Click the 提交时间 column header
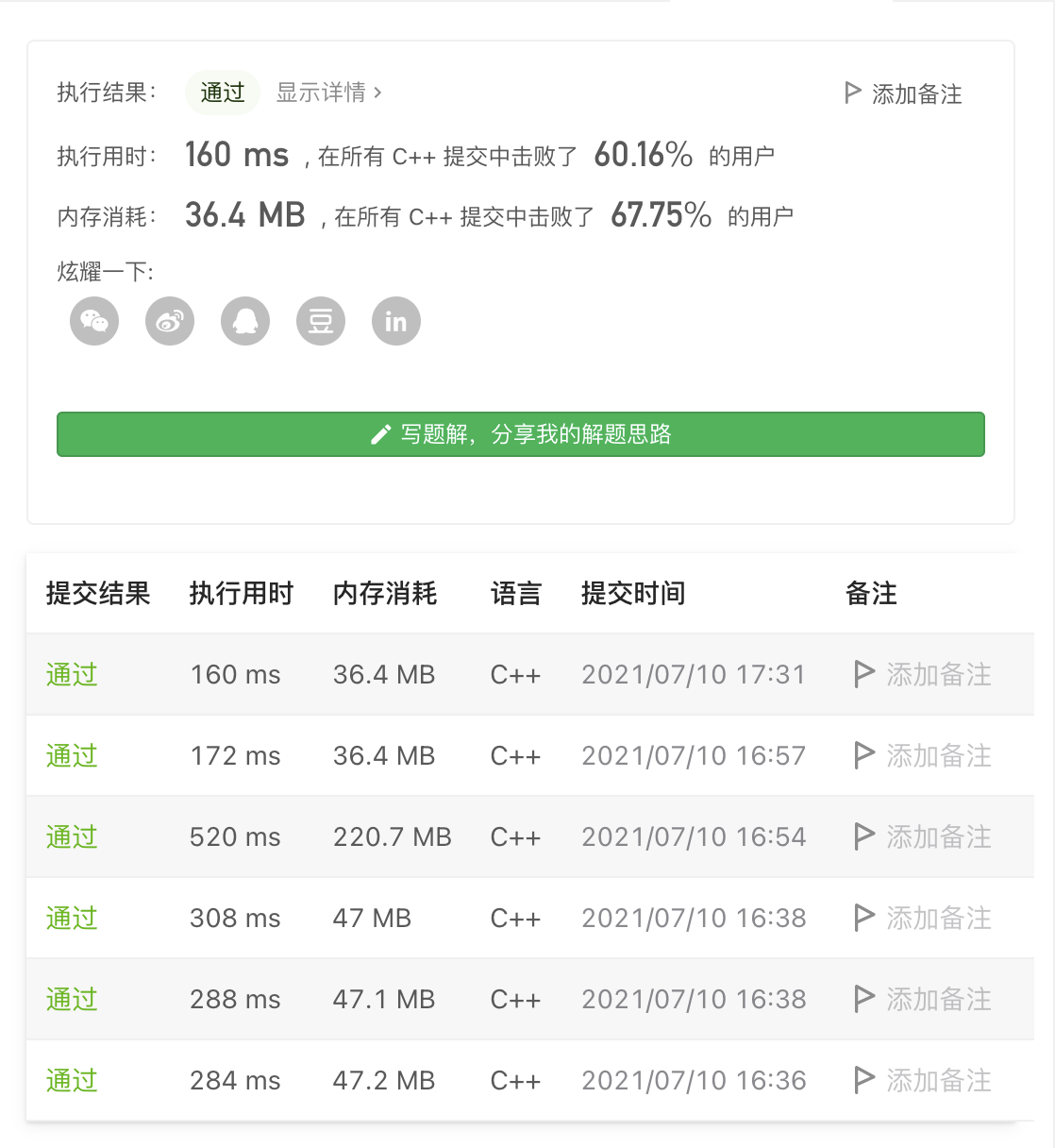This screenshot has width=1055, height=1148. coord(633,593)
